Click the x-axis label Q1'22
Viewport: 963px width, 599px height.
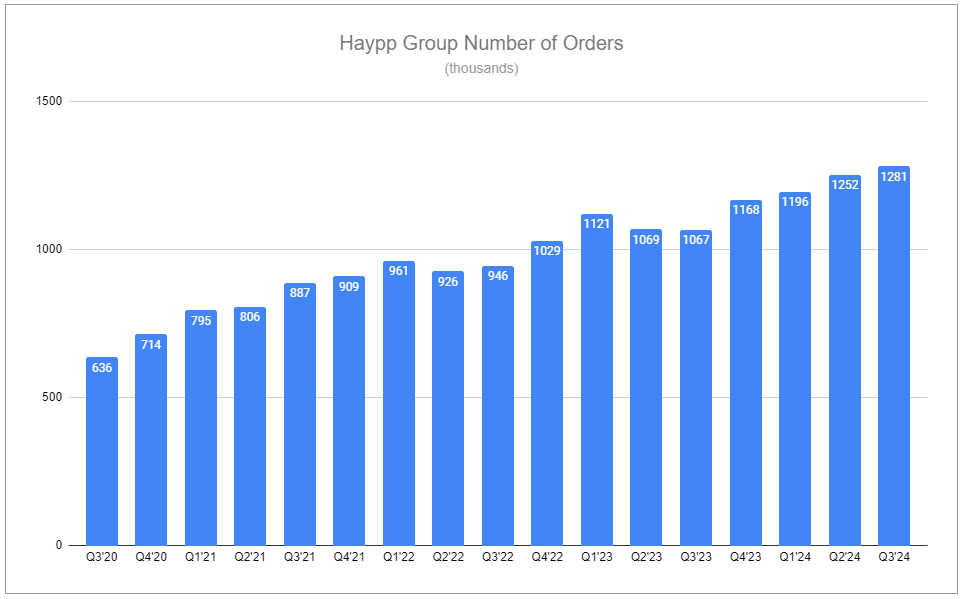point(399,557)
